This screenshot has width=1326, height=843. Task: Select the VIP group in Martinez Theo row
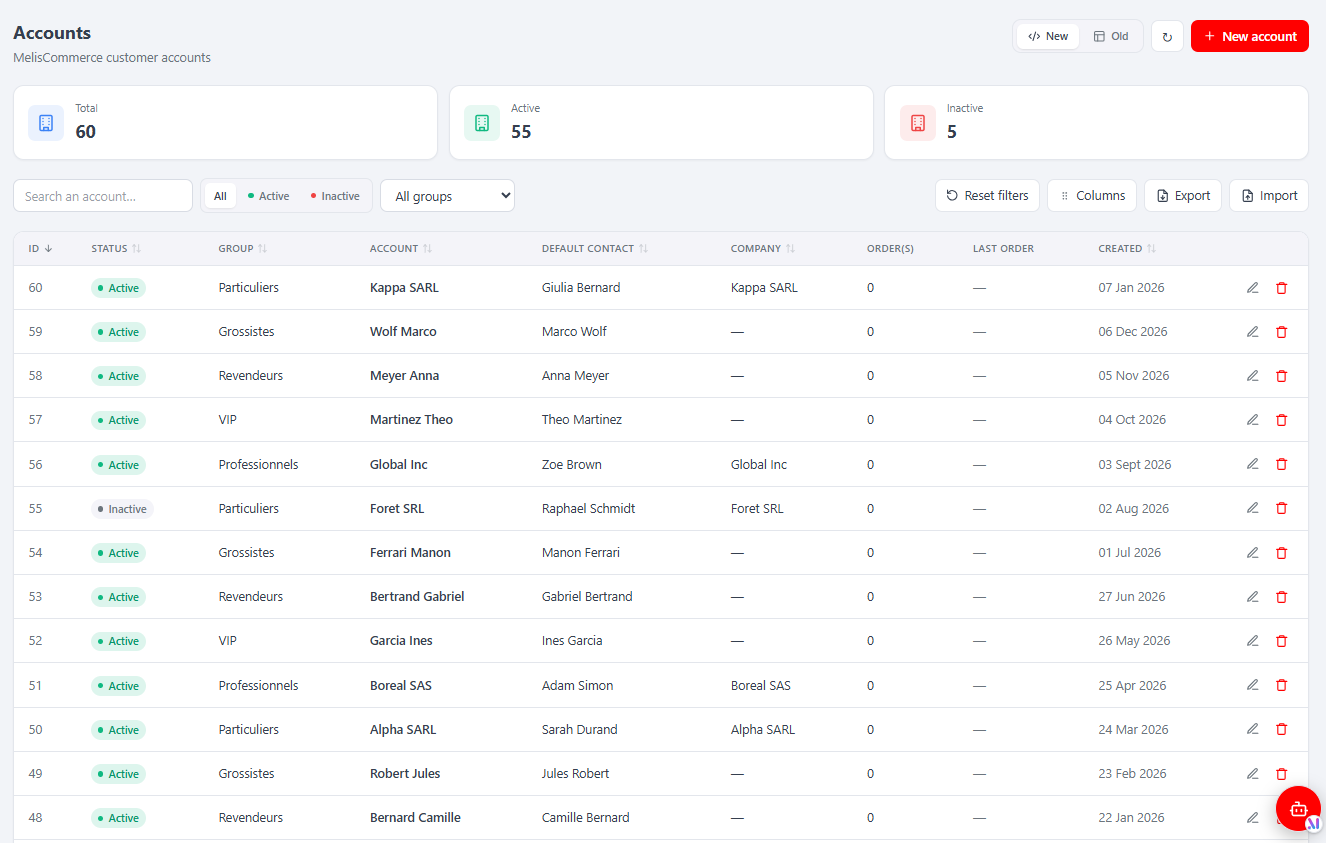point(228,420)
